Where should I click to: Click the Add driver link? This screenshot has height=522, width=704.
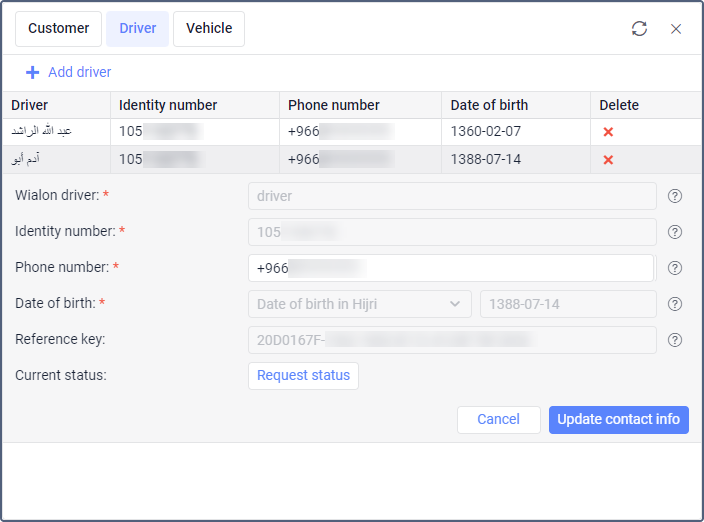[x=80, y=72]
